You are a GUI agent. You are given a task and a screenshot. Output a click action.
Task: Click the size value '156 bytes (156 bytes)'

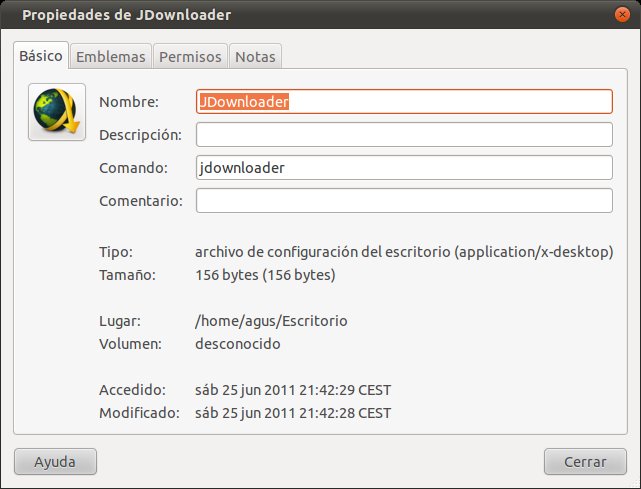coord(265,275)
